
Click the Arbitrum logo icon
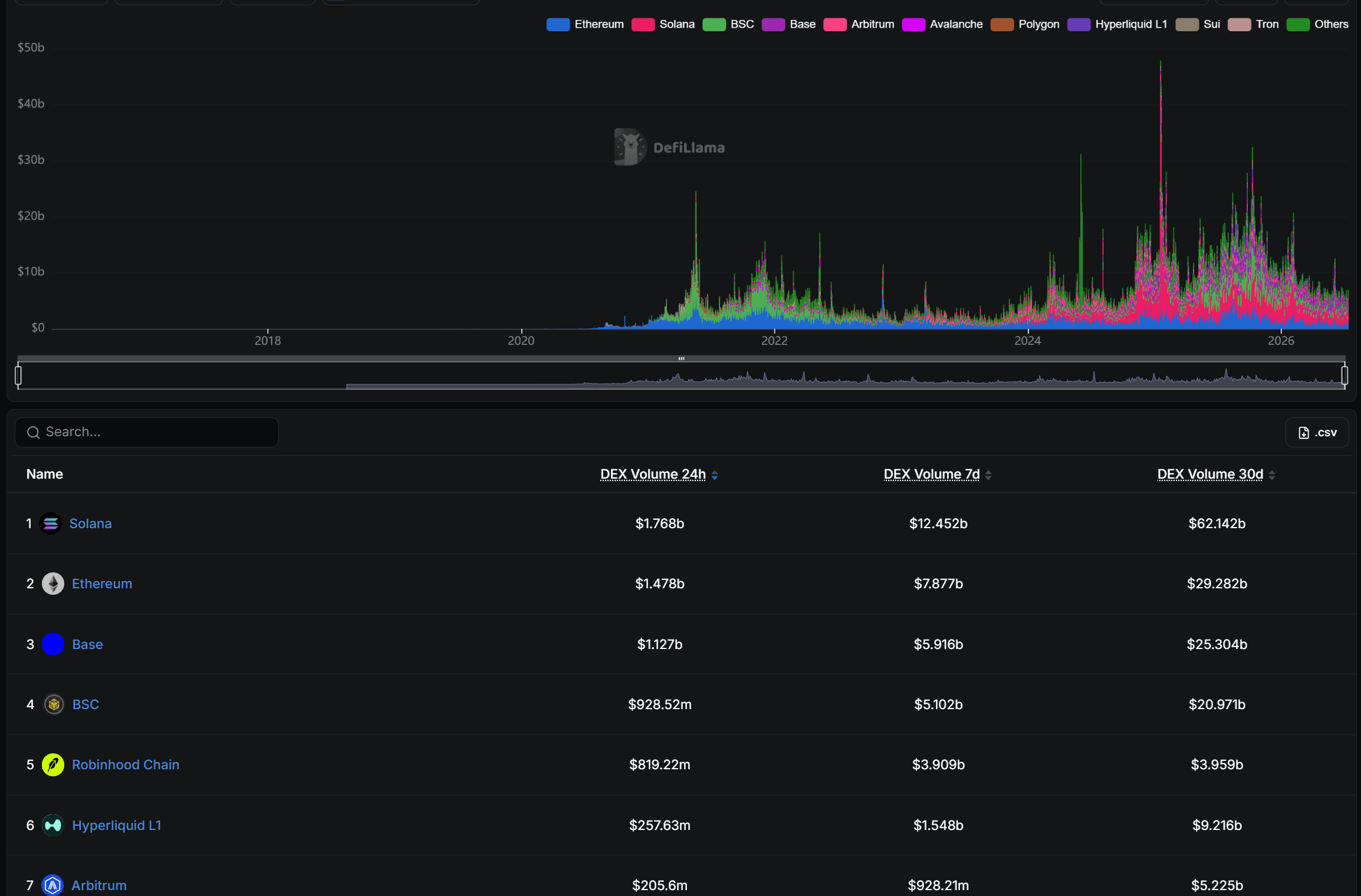(x=53, y=885)
